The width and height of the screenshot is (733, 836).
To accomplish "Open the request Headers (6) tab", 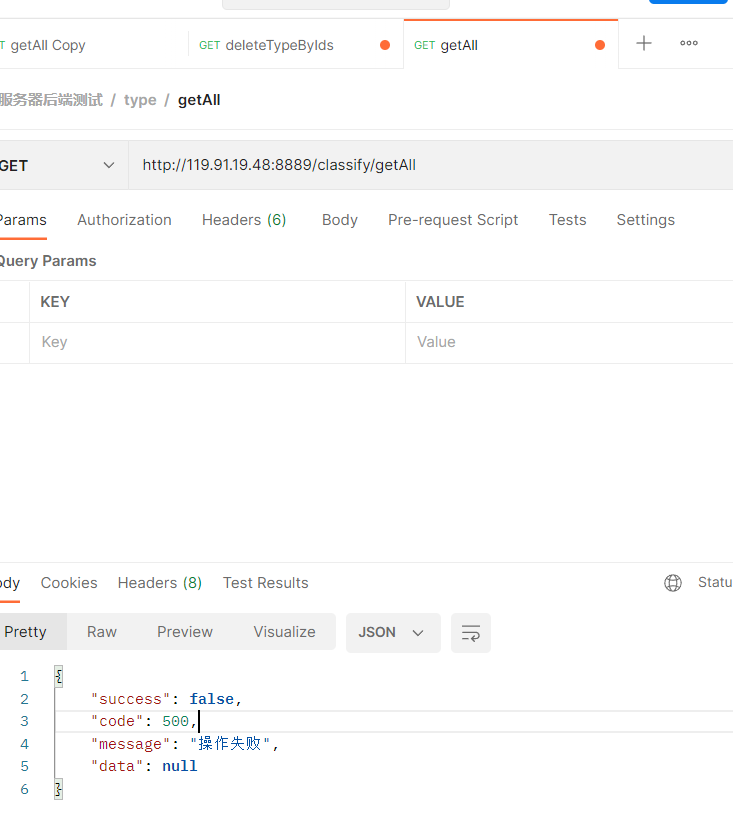I will (x=244, y=220).
